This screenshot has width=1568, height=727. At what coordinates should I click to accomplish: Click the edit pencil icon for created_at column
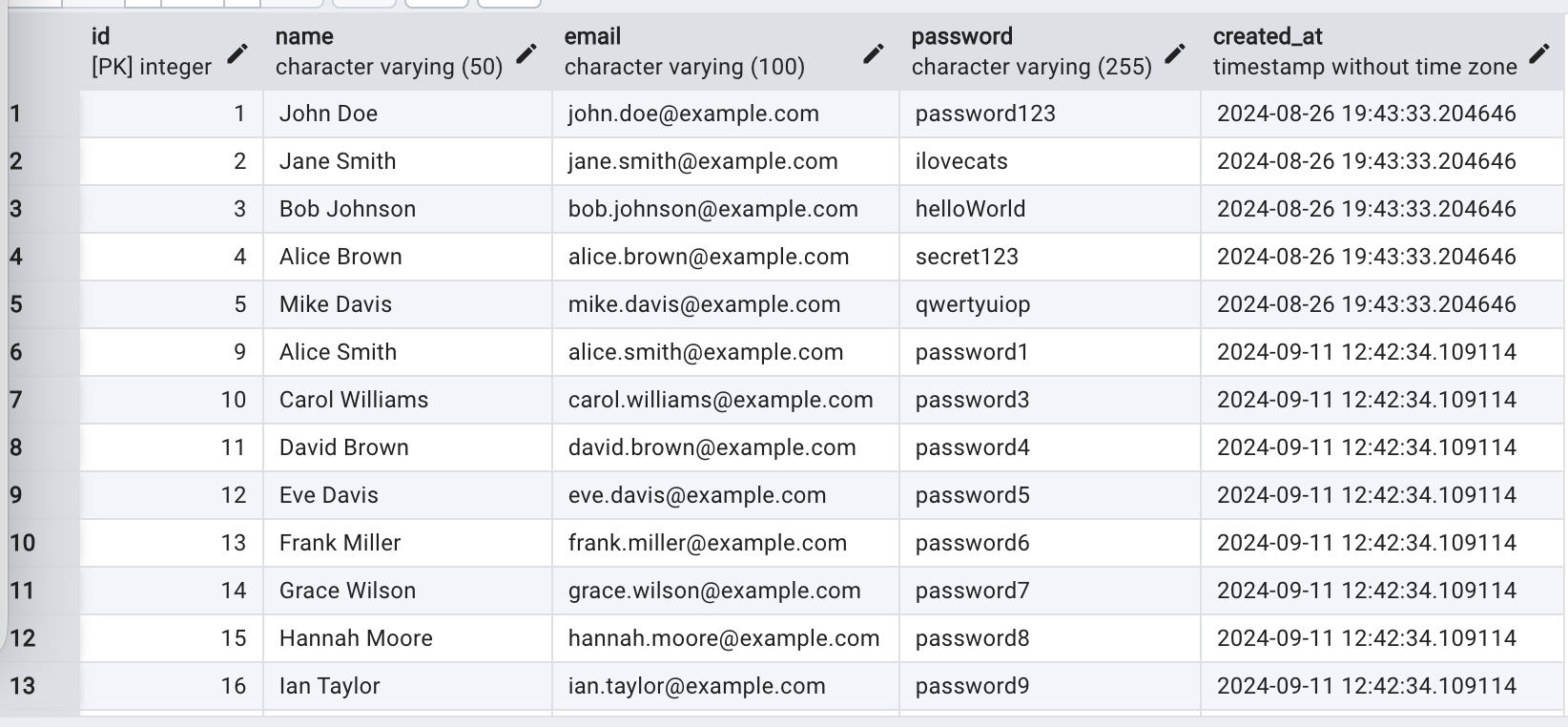point(1538,53)
